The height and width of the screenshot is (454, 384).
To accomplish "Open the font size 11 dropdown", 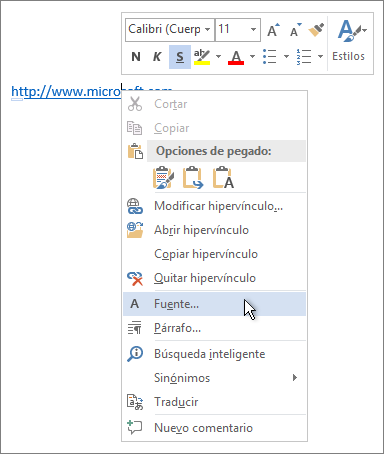I will 253,30.
